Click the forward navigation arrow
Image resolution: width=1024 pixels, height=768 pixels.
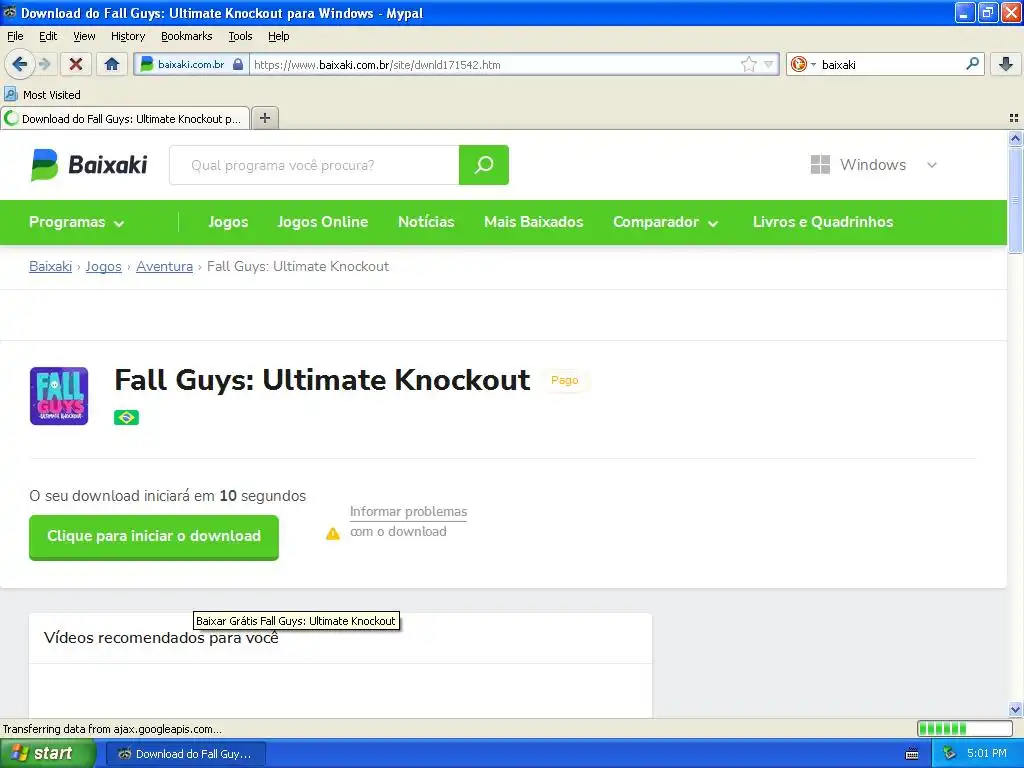coord(44,64)
